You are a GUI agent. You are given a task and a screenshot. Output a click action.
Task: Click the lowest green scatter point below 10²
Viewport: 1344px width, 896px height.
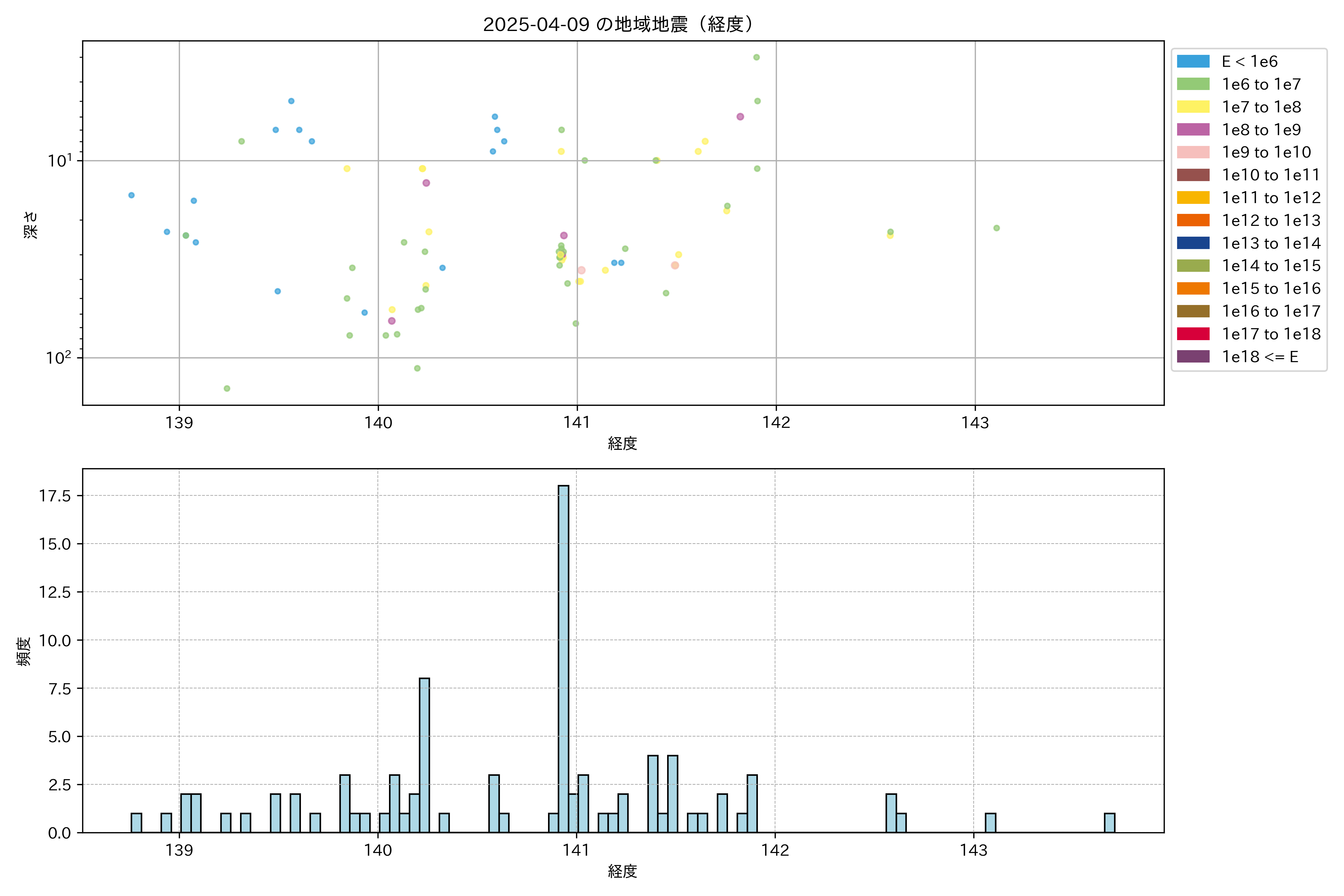pos(227,389)
